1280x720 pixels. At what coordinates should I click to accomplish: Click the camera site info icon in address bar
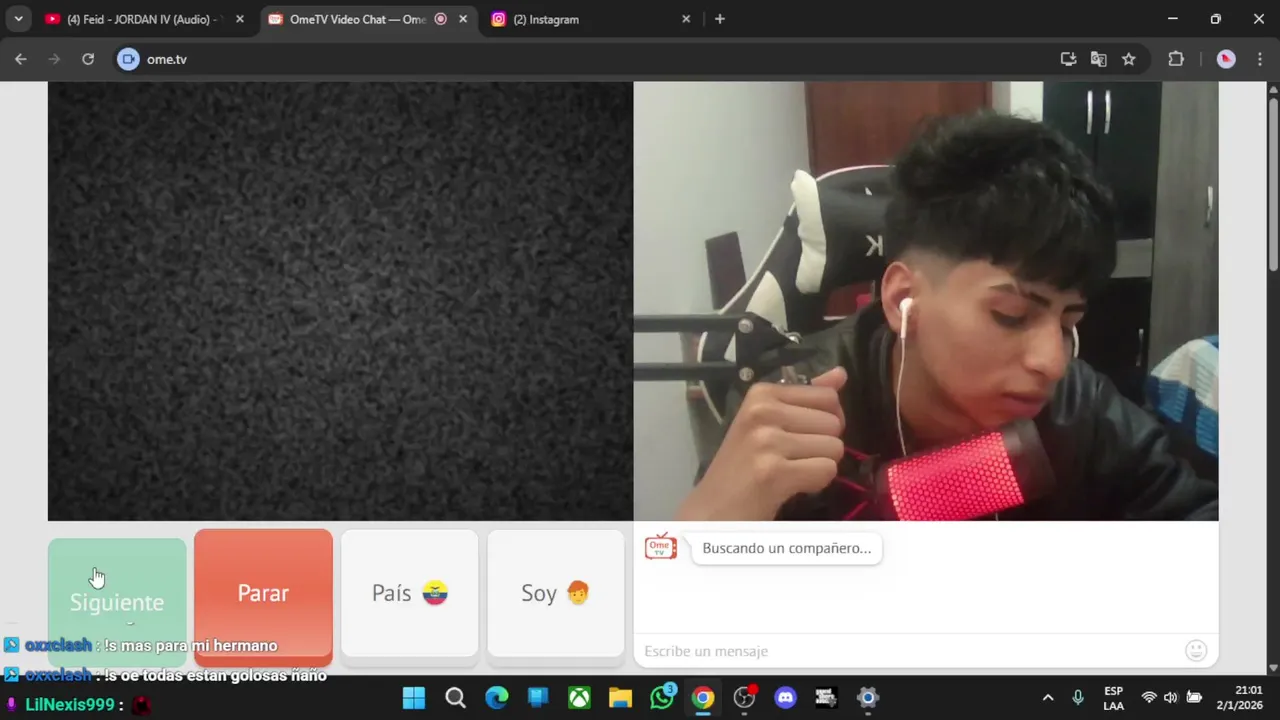(x=128, y=59)
